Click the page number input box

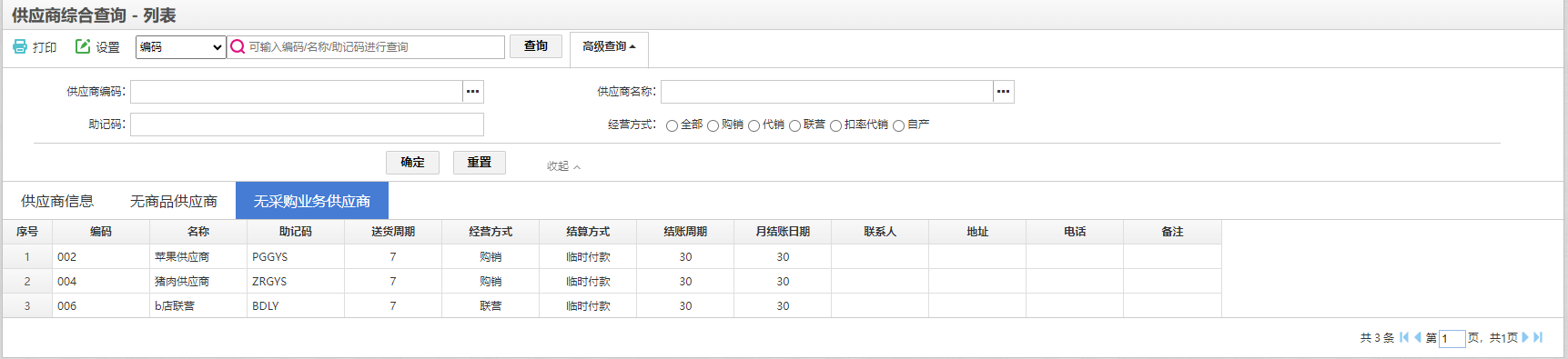pos(1452,338)
